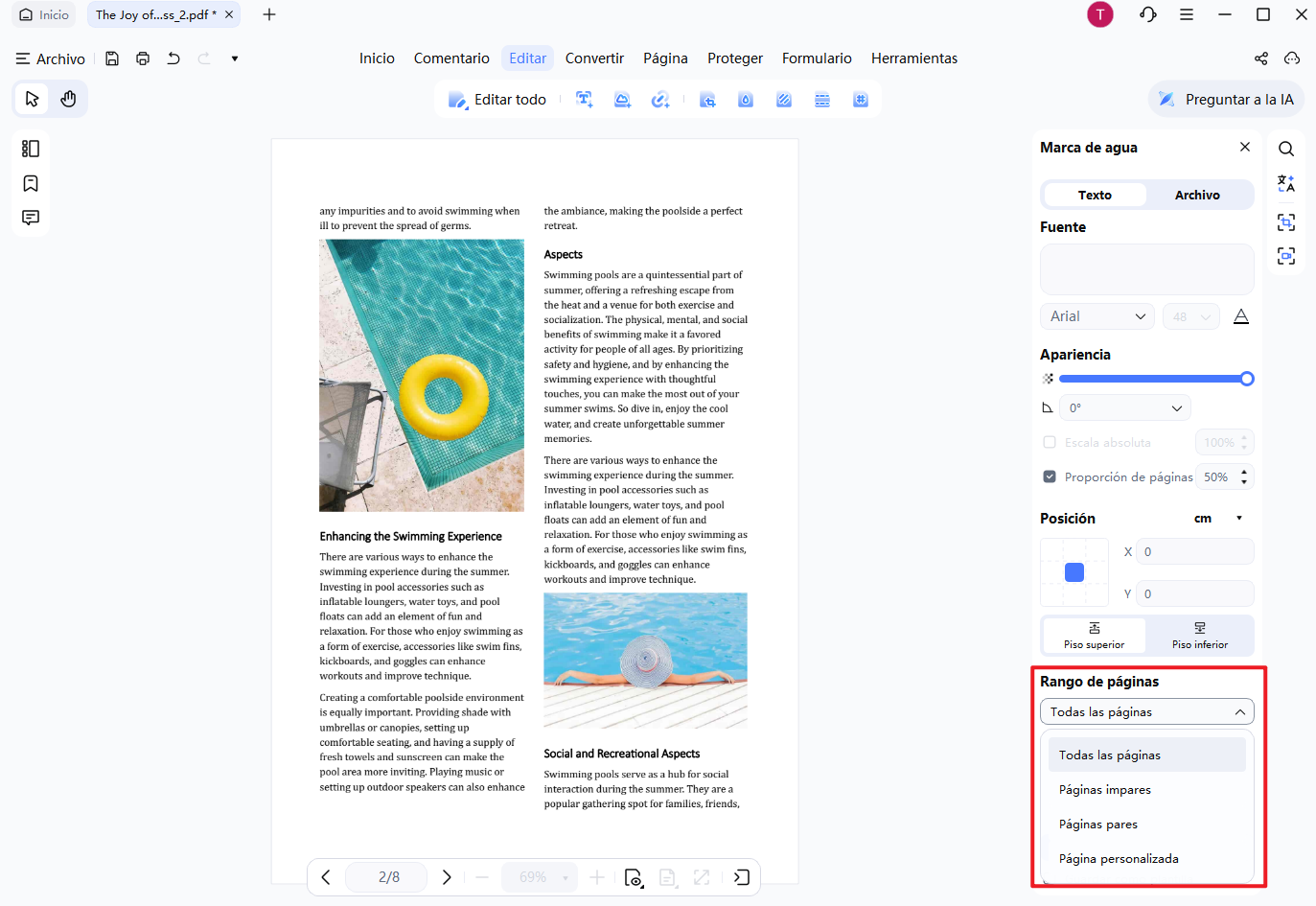Click the collapse page bar icon
Viewport: 1316px width, 906px height.
[742, 877]
